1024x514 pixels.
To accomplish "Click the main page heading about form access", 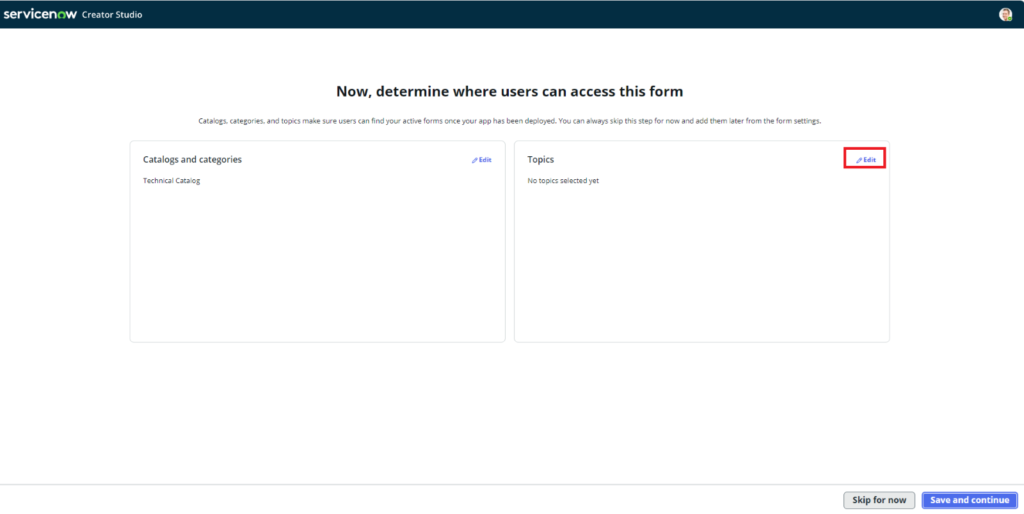I will [510, 91].
